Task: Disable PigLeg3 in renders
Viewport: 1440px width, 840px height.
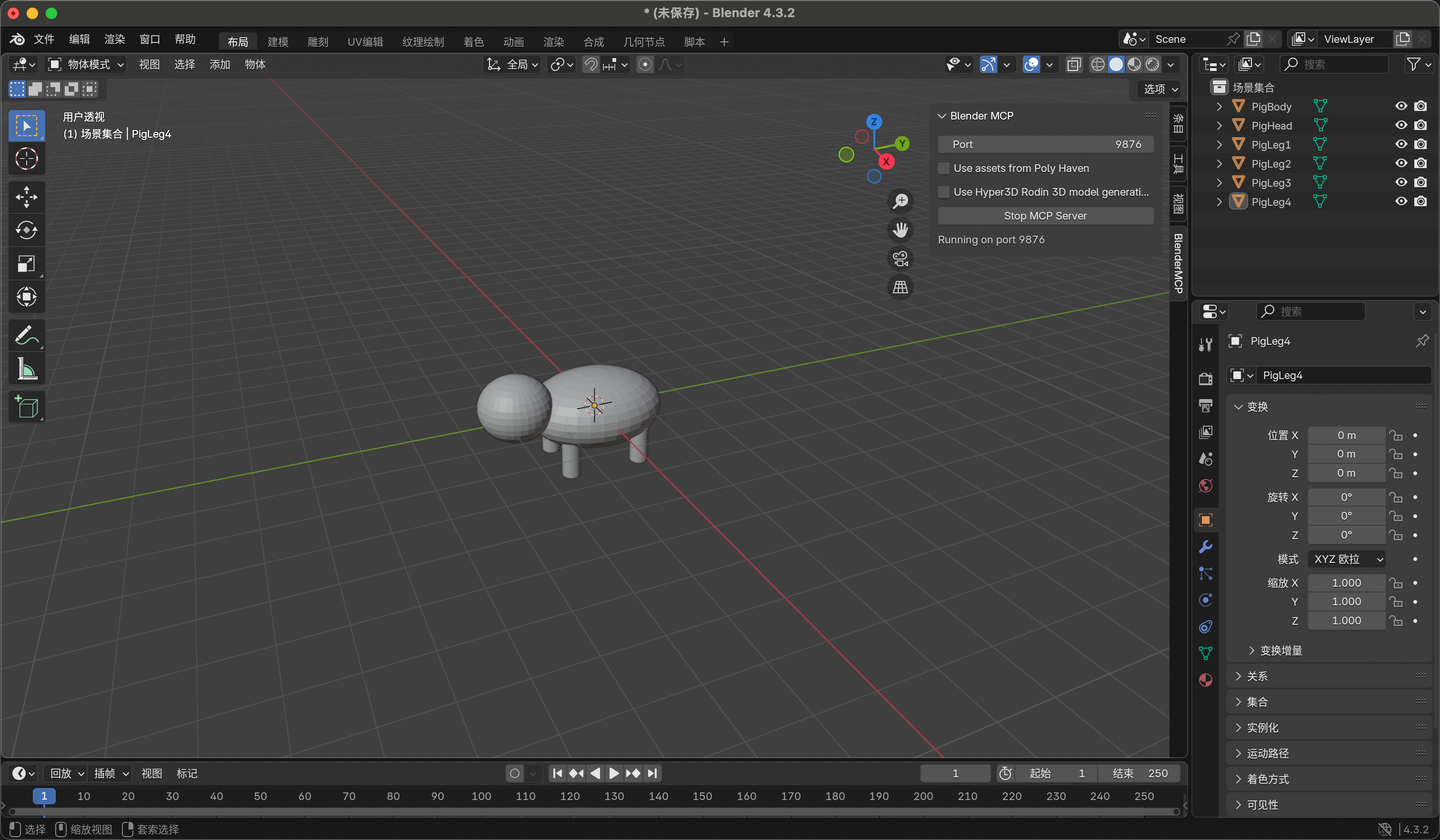Action: 1420,182
